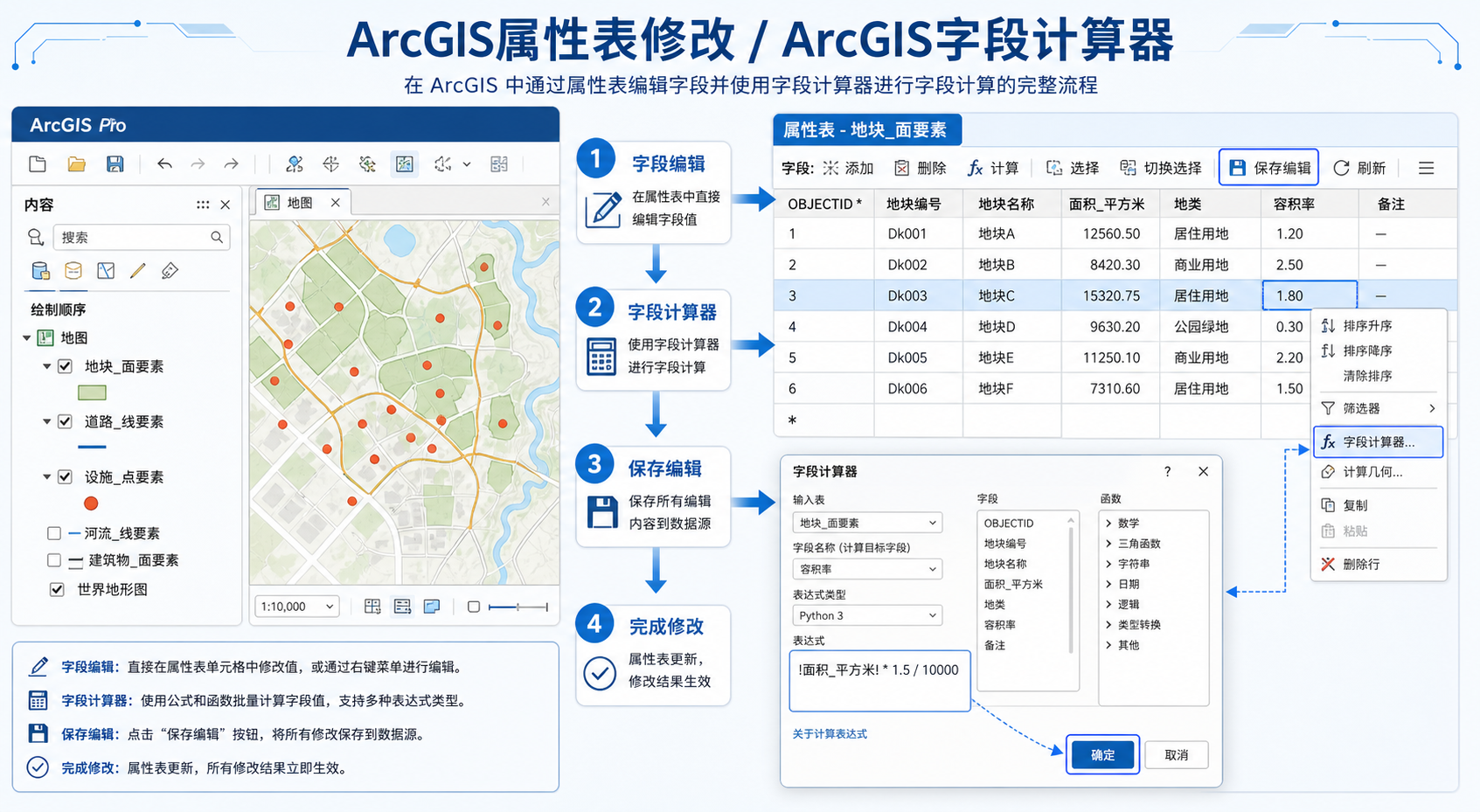Close the 内容 pane with X
Viewport: 1480px width, 812px height.
pyautogui.click(x=226, y=205)
